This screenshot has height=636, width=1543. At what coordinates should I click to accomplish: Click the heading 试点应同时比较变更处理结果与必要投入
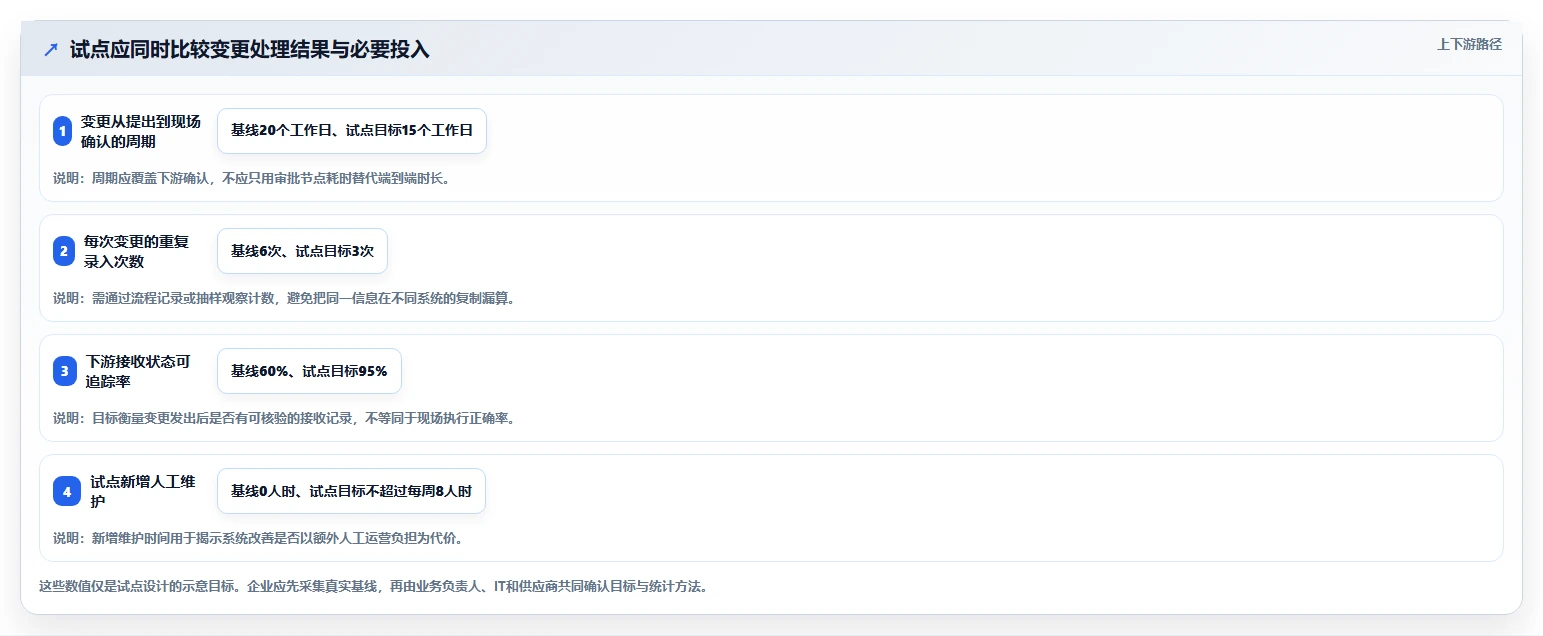(250, 49)
